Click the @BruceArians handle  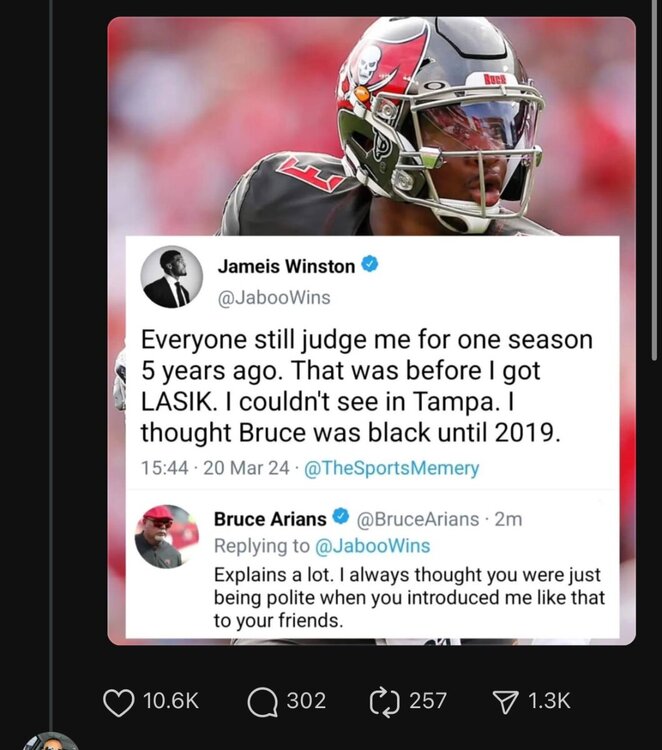point(418,519)
